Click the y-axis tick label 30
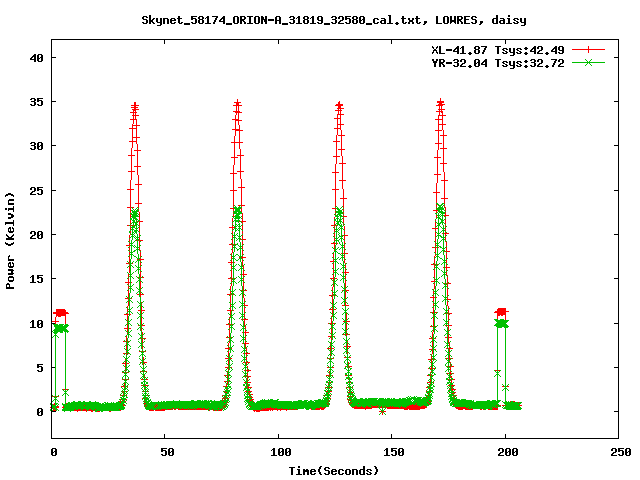The image size is (640, 480). (36, 146)
